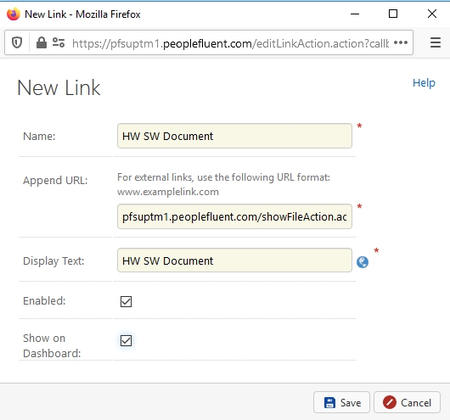Screen dimensions: 450x420
Task: Click the 'Append URL:' label
Action: (x=55, y=180)
